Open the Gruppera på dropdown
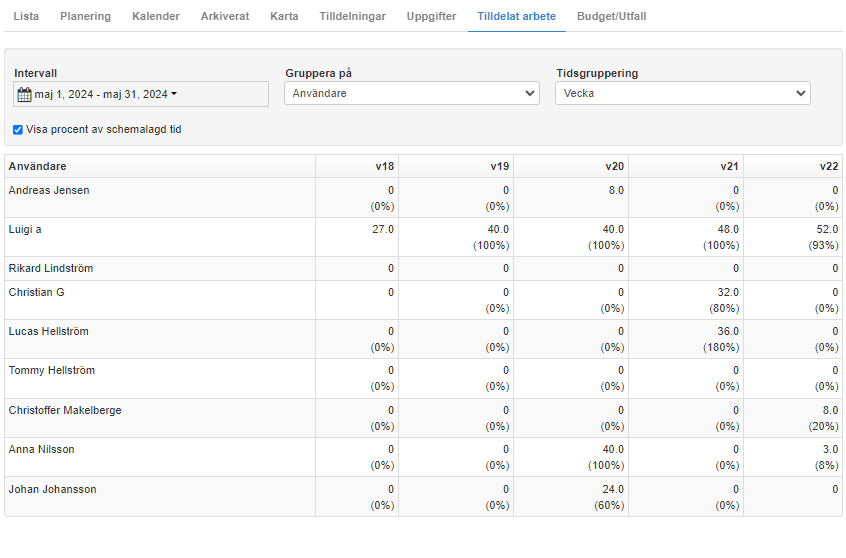This screenshot has width=846, height=558. (x=412, y=93)
